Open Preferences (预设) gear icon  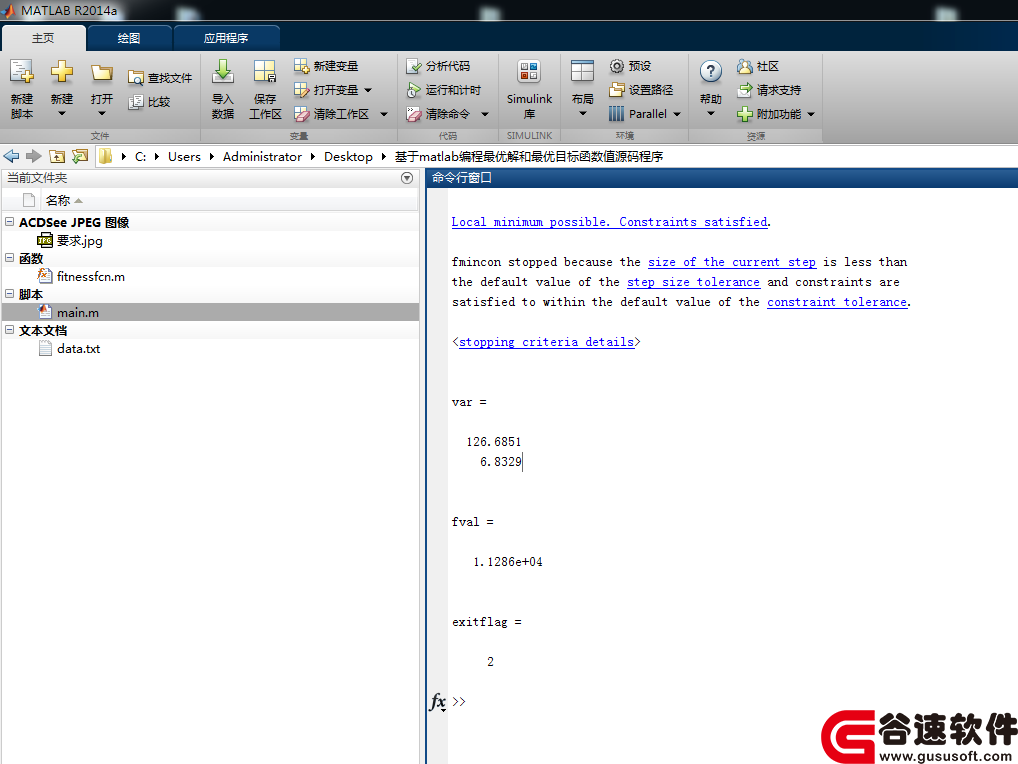pyautogui.click(x=617, y=66)
